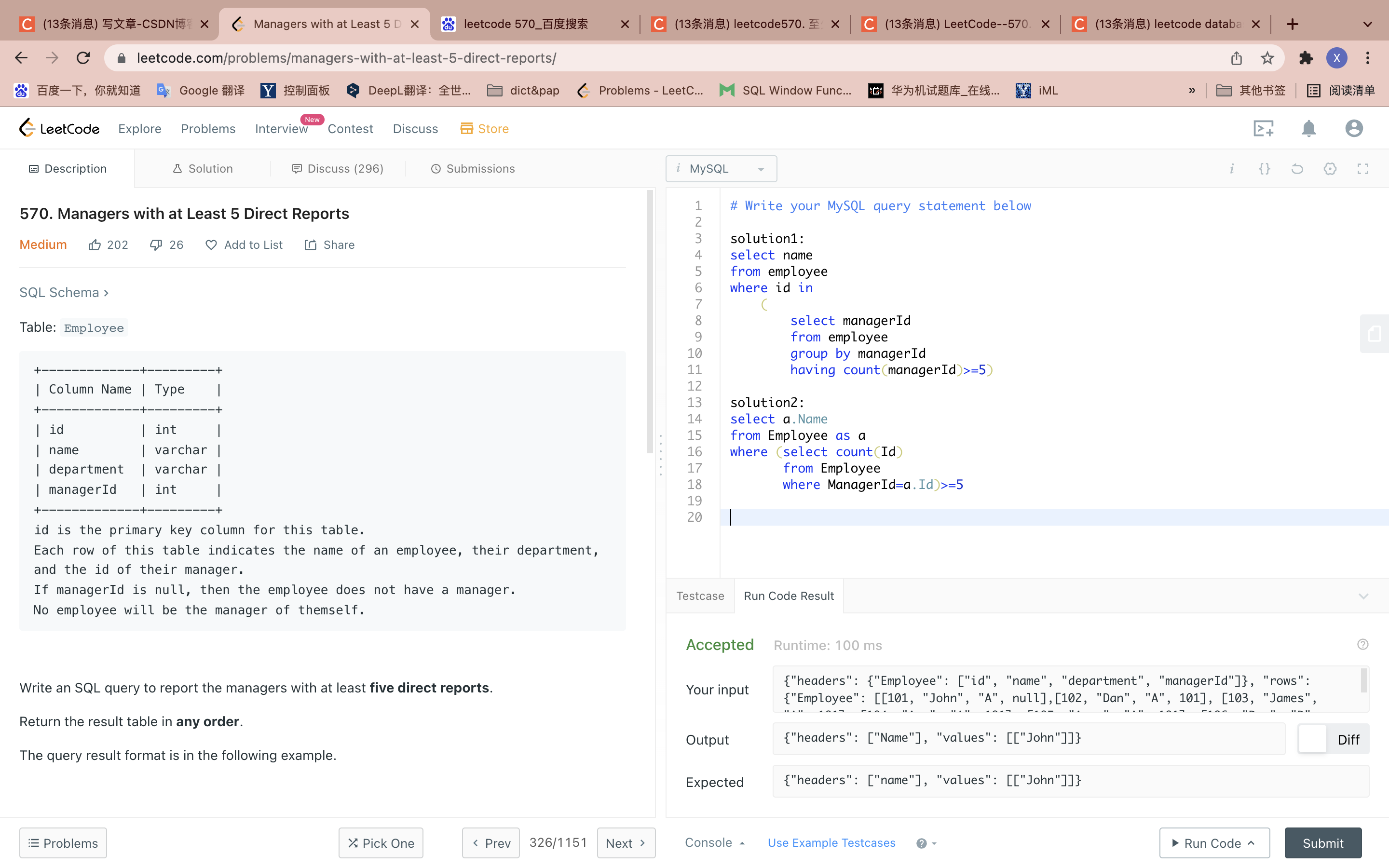
Task: Click the description panel scrollbar
Action: coord(650,322)
